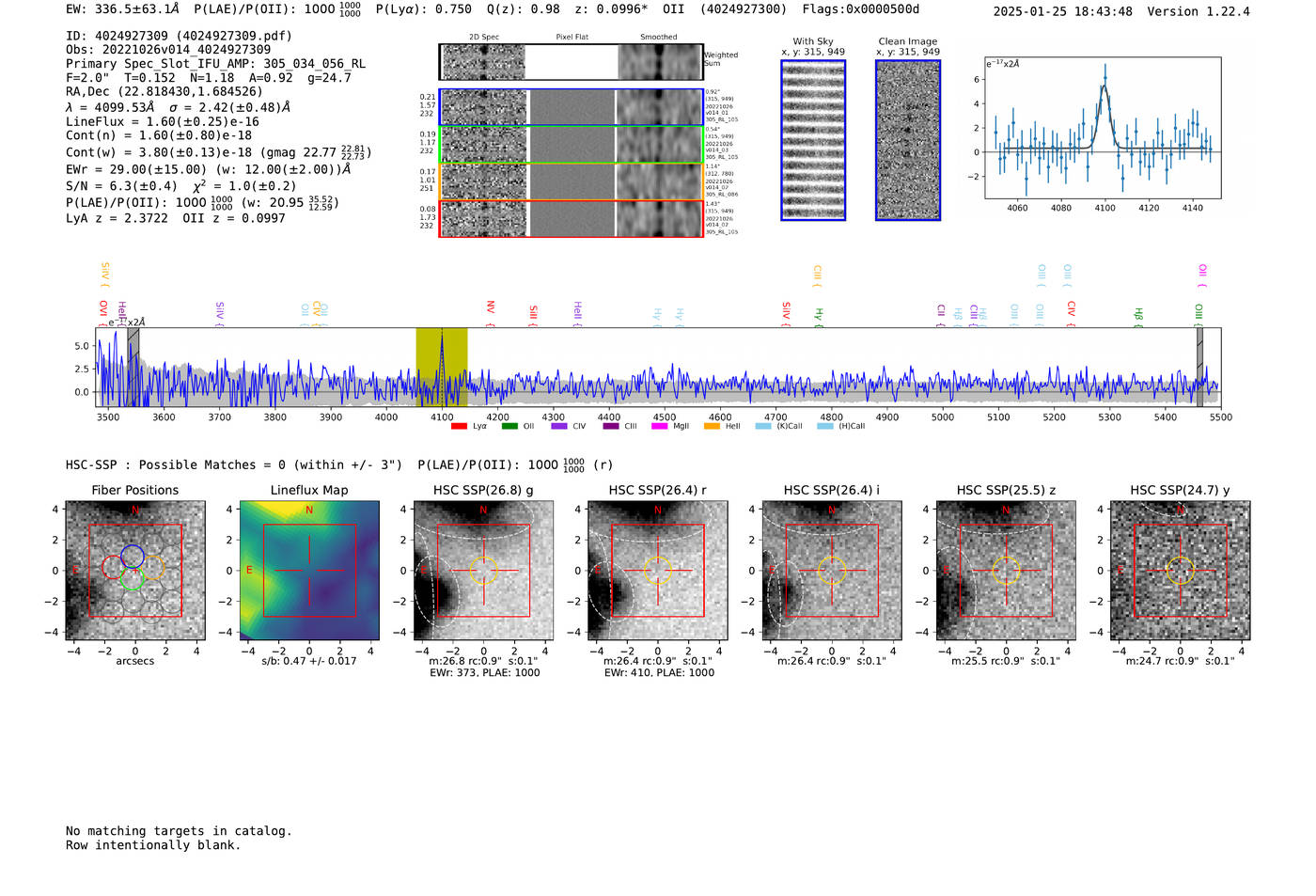Click the Version 1.22.4 label
This screenshot has width=1316, height=896.
(x=1199, y=11)
